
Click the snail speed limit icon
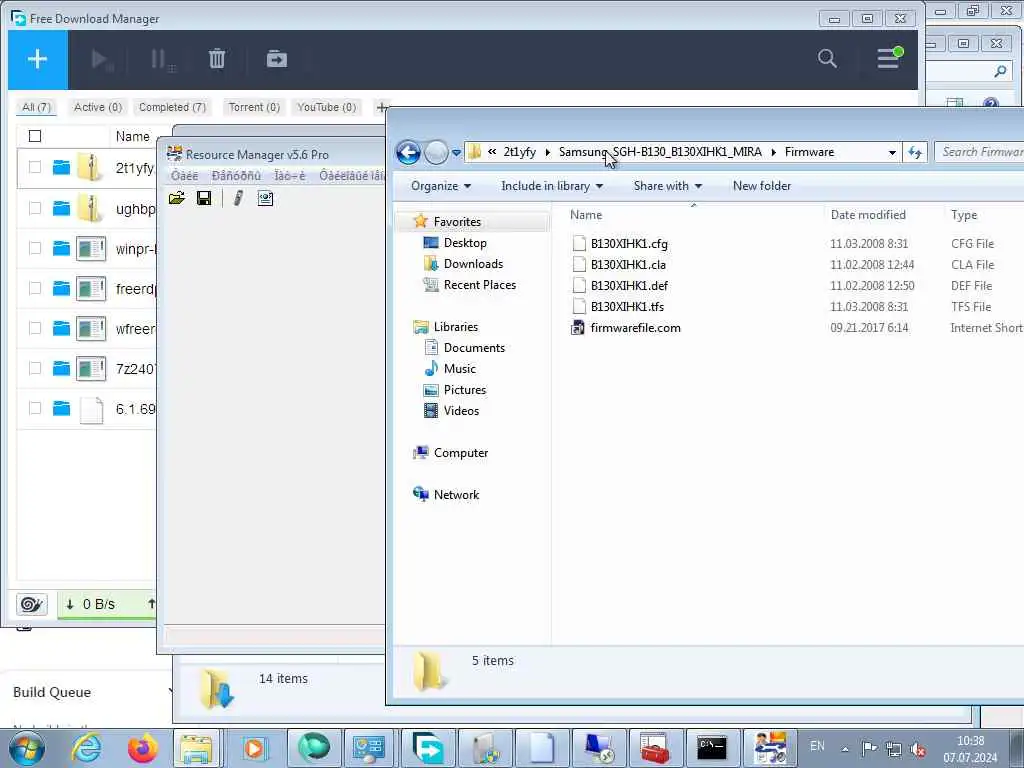(x=31, y=604)
